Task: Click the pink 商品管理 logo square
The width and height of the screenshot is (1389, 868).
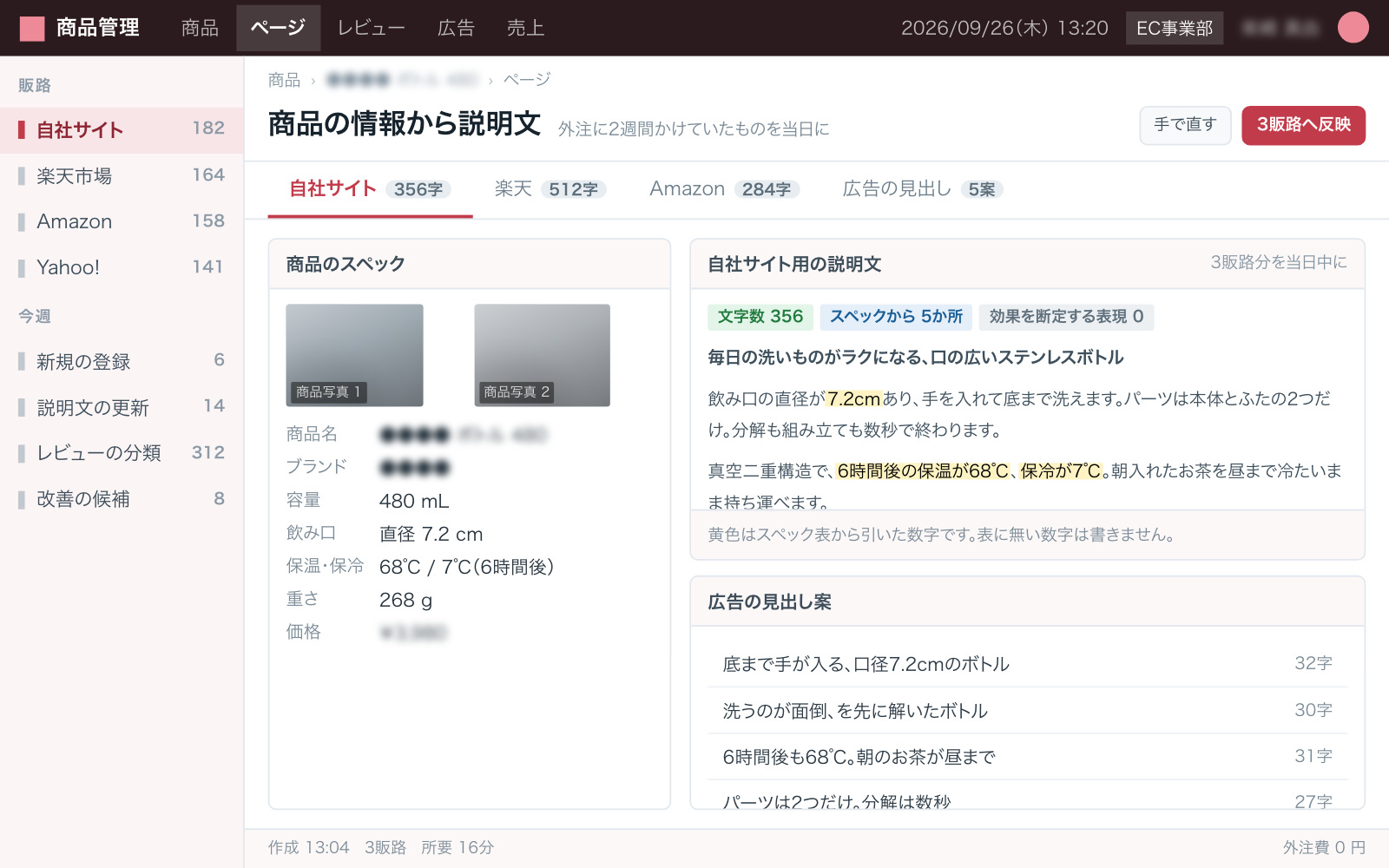Action: click(x=32, y=29)
